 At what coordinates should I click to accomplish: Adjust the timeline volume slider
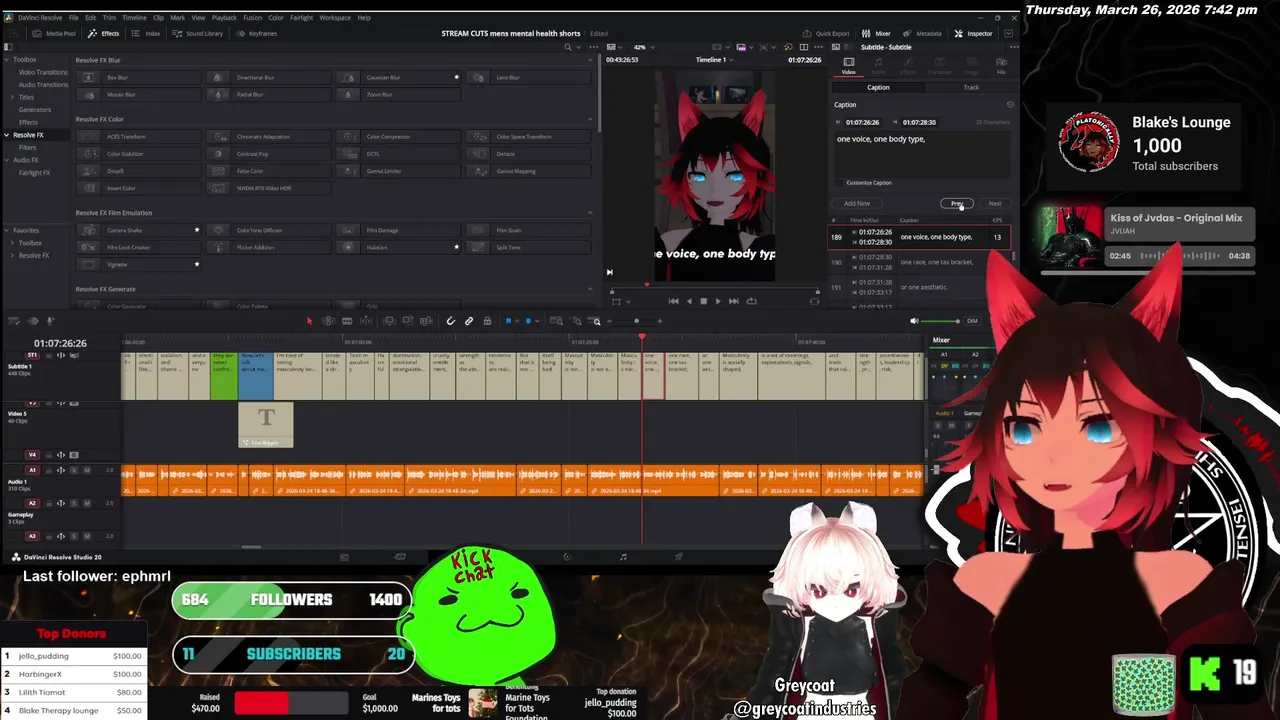tap(942, 321)
